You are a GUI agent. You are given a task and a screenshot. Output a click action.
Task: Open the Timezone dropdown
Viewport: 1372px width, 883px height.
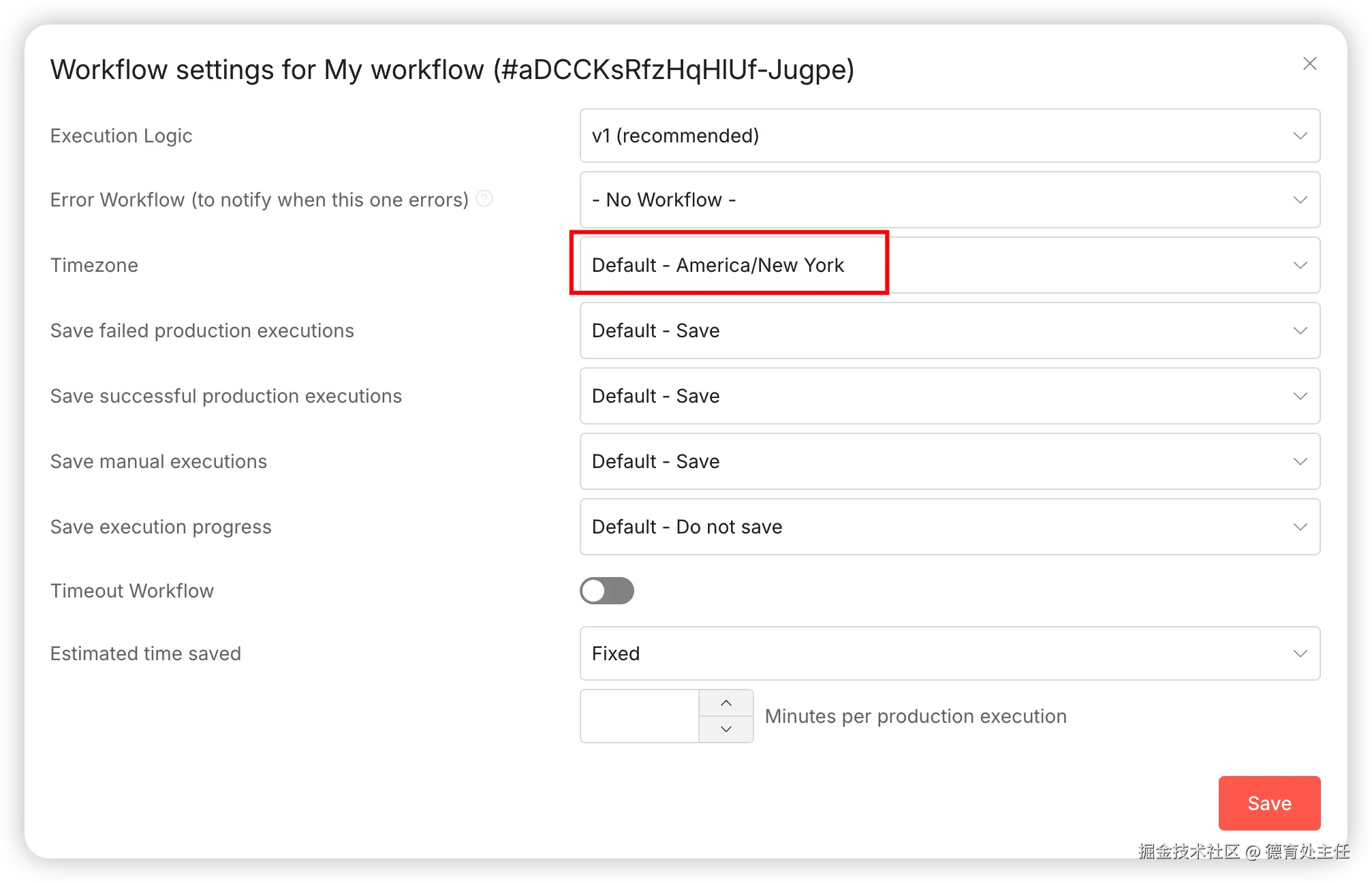tap(949, 265)
